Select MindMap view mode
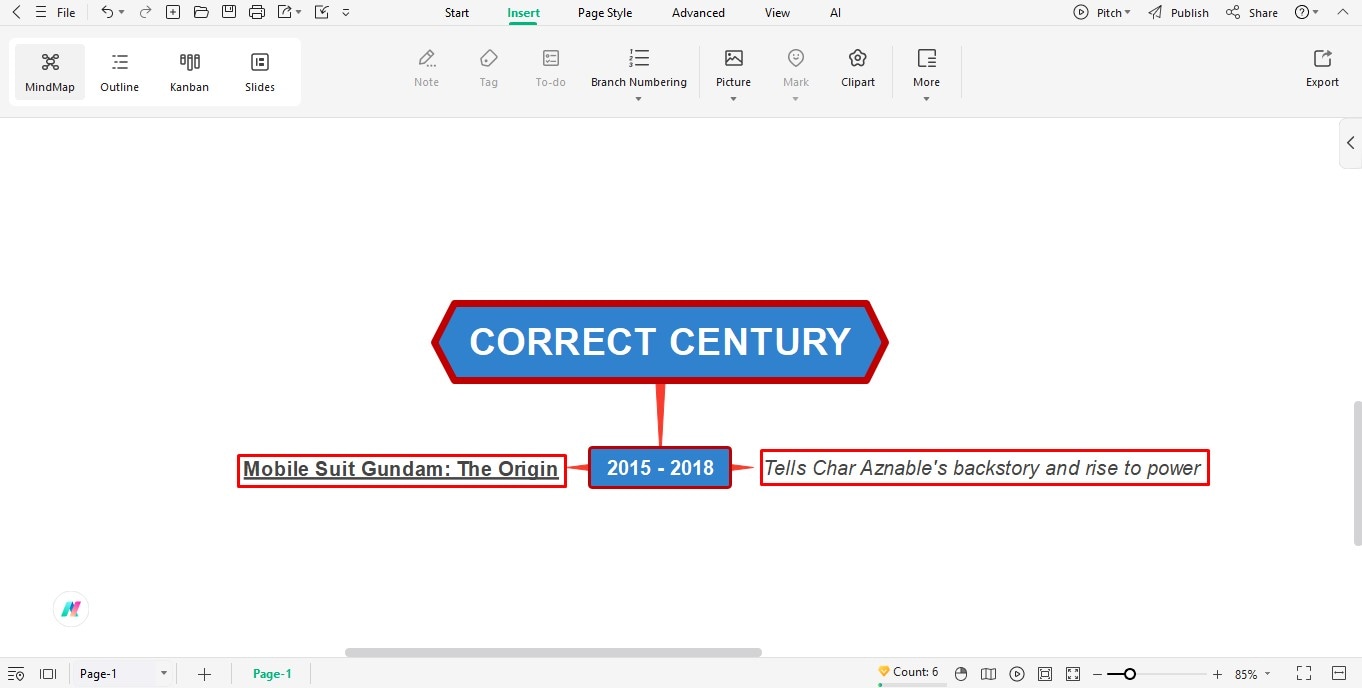Screen dimensions: 1362x688 [x=50, y=72]
